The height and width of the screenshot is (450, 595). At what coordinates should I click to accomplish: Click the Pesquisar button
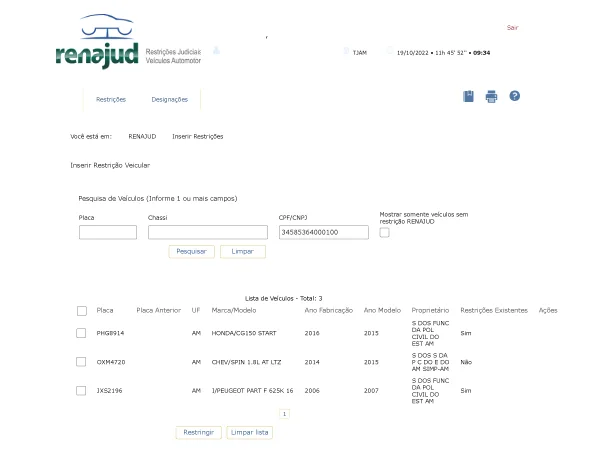point(192,252)
